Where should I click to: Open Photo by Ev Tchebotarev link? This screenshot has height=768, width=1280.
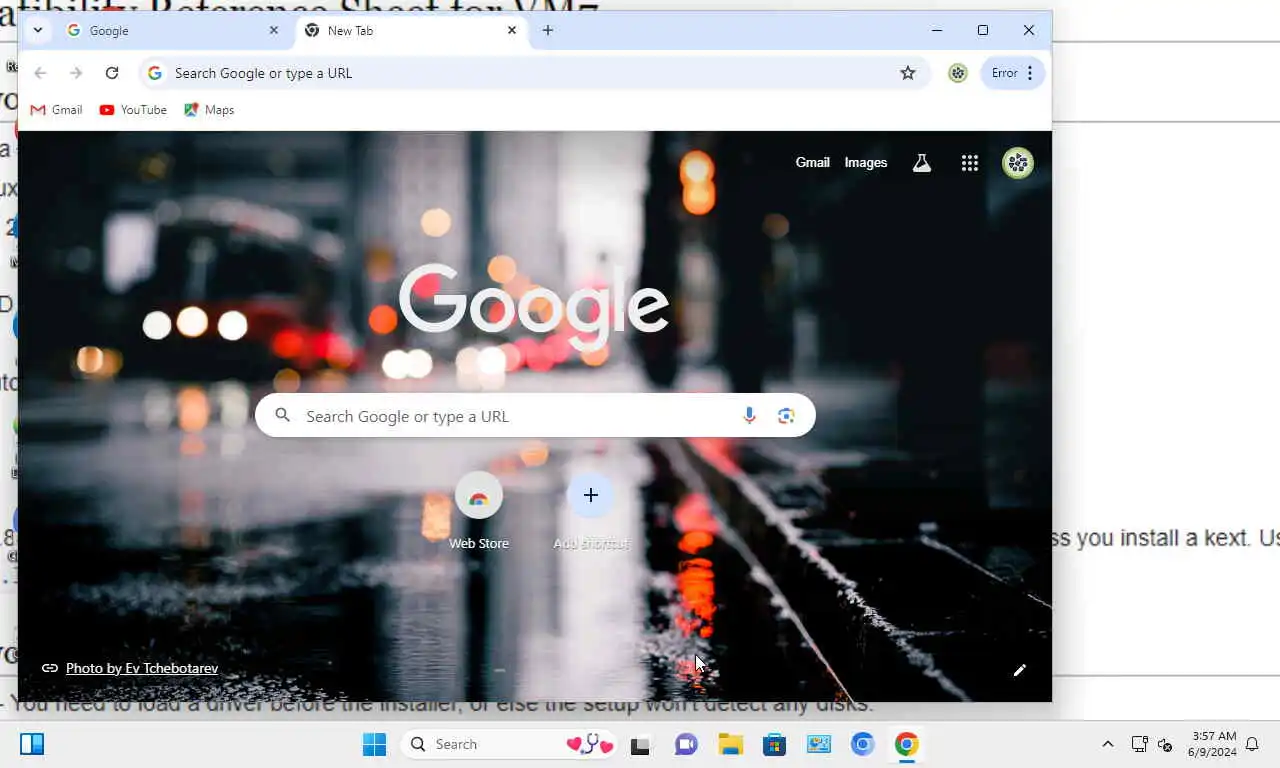click(142, 668)
